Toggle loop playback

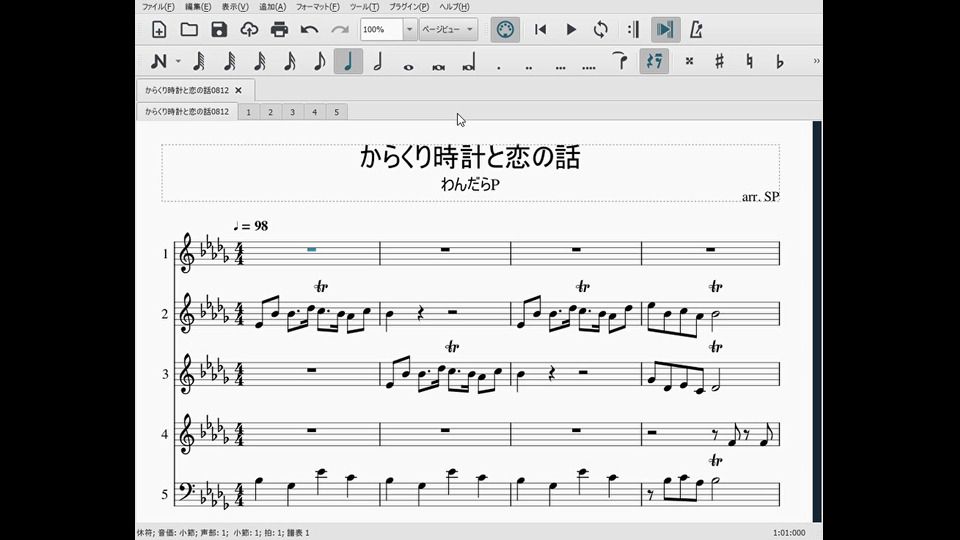601,29
